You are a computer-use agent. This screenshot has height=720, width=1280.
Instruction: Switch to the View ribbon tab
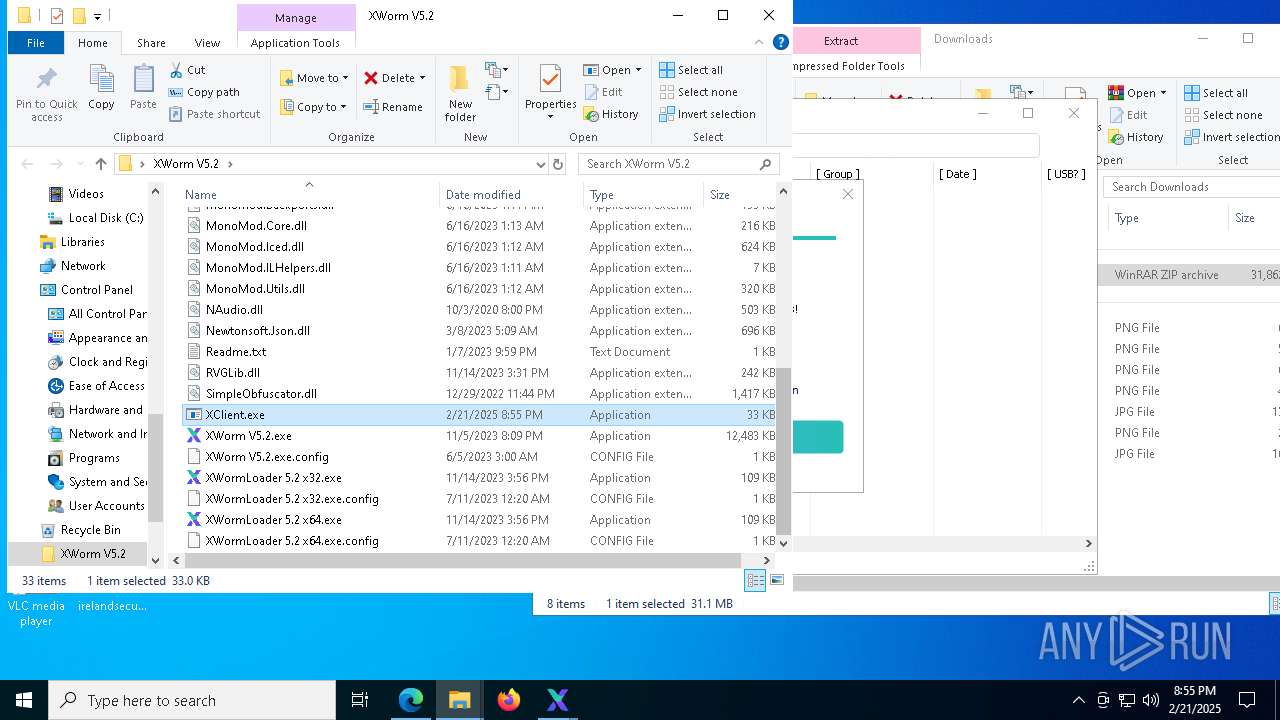[207, 43]
